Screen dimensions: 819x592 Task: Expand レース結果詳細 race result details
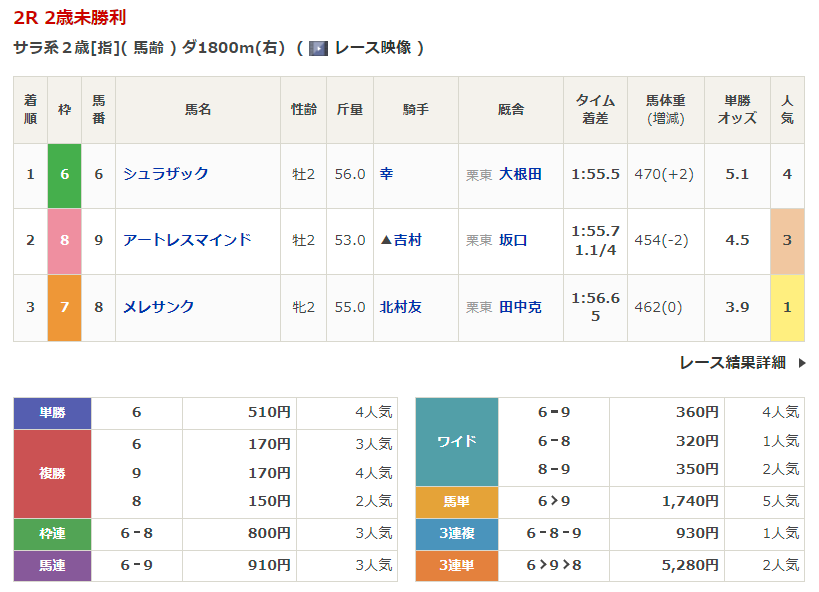732,363
